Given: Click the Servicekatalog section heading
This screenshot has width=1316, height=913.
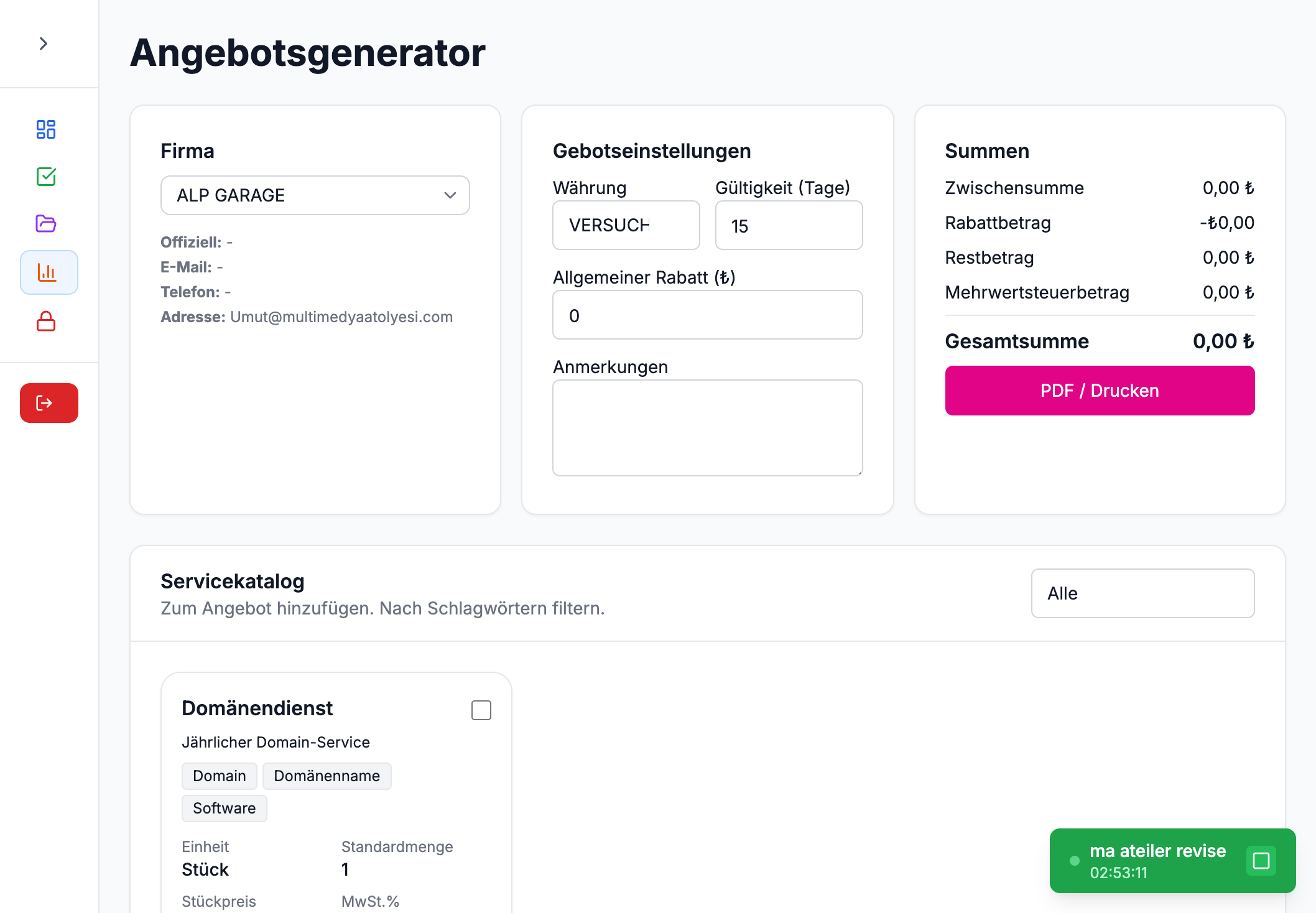Looking at the screenshot, I should pyautogui.click(x=232, y=581).
